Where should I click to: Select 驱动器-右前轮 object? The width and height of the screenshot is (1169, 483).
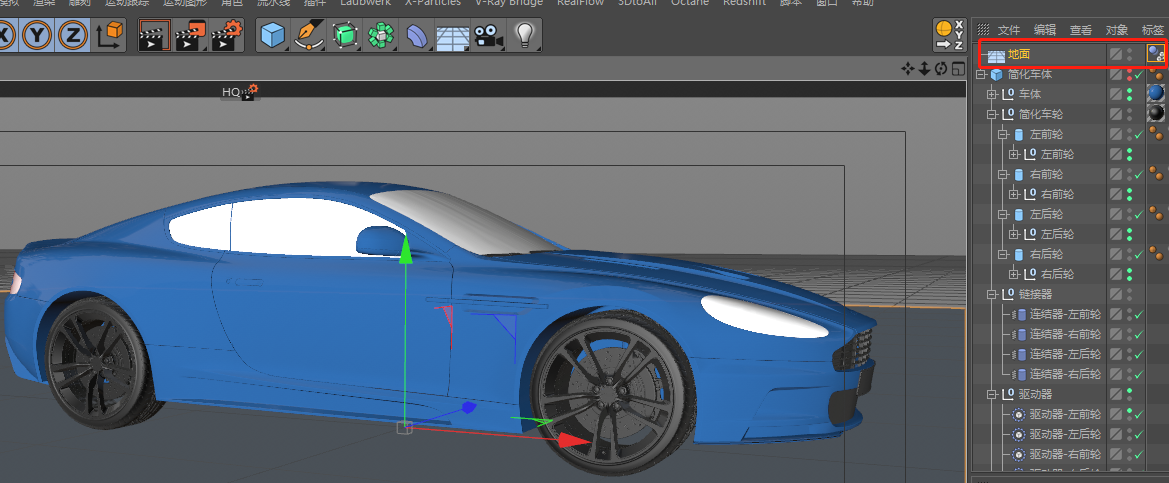point(1065,454)
